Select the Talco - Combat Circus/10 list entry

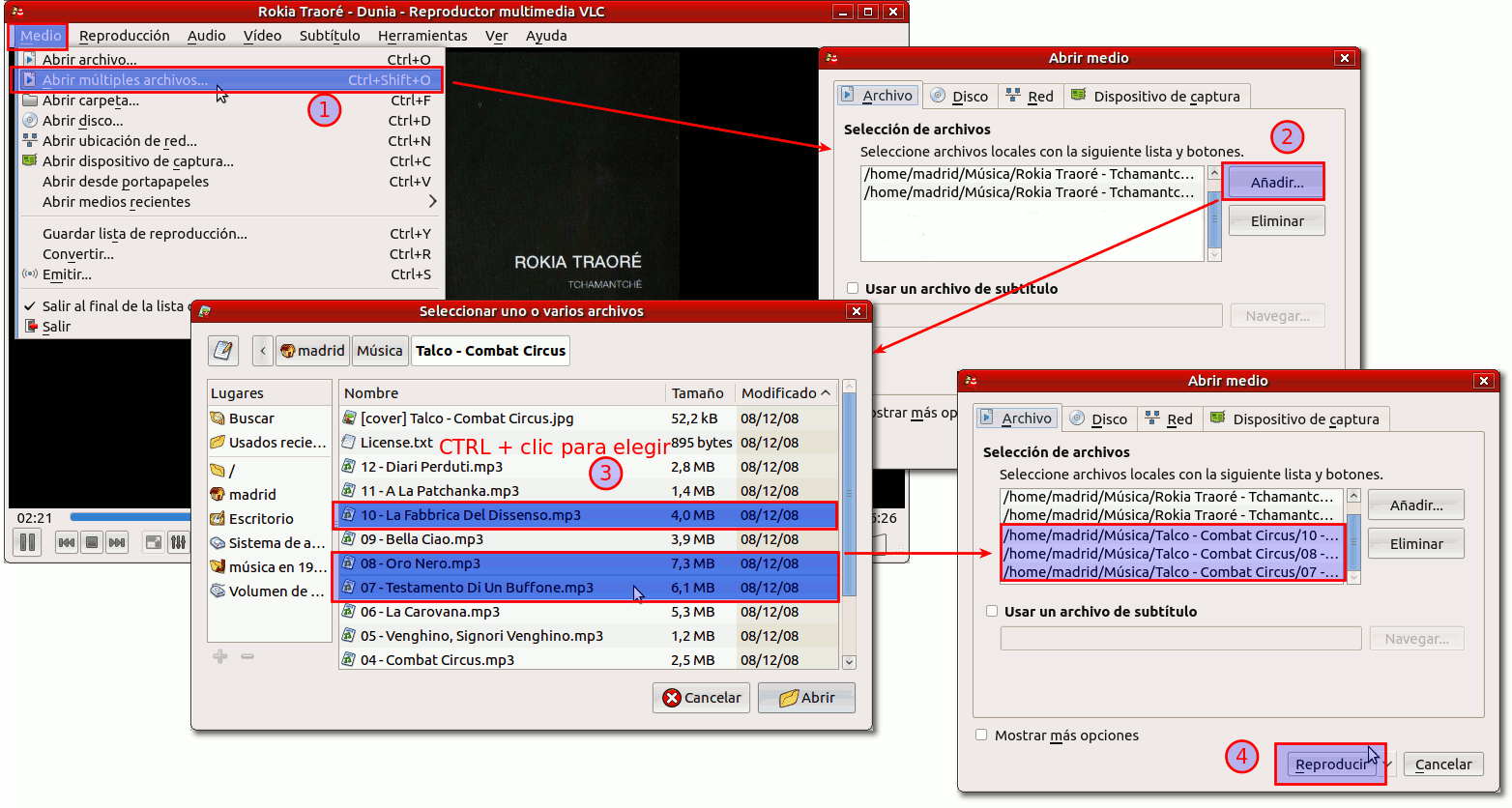click(x=1171, y=534)
